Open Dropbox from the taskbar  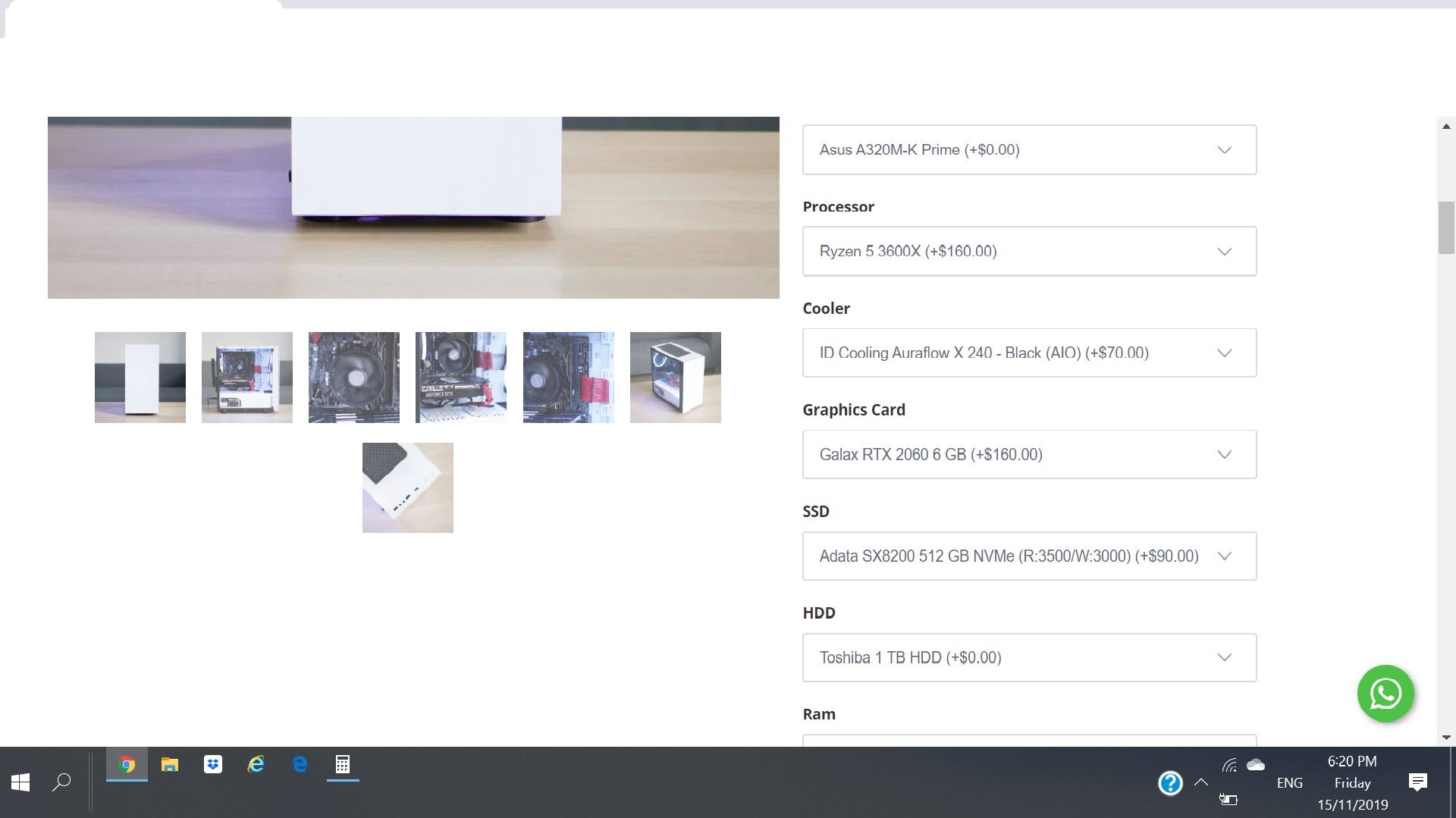pyautogui.click(x=213, y=765)
